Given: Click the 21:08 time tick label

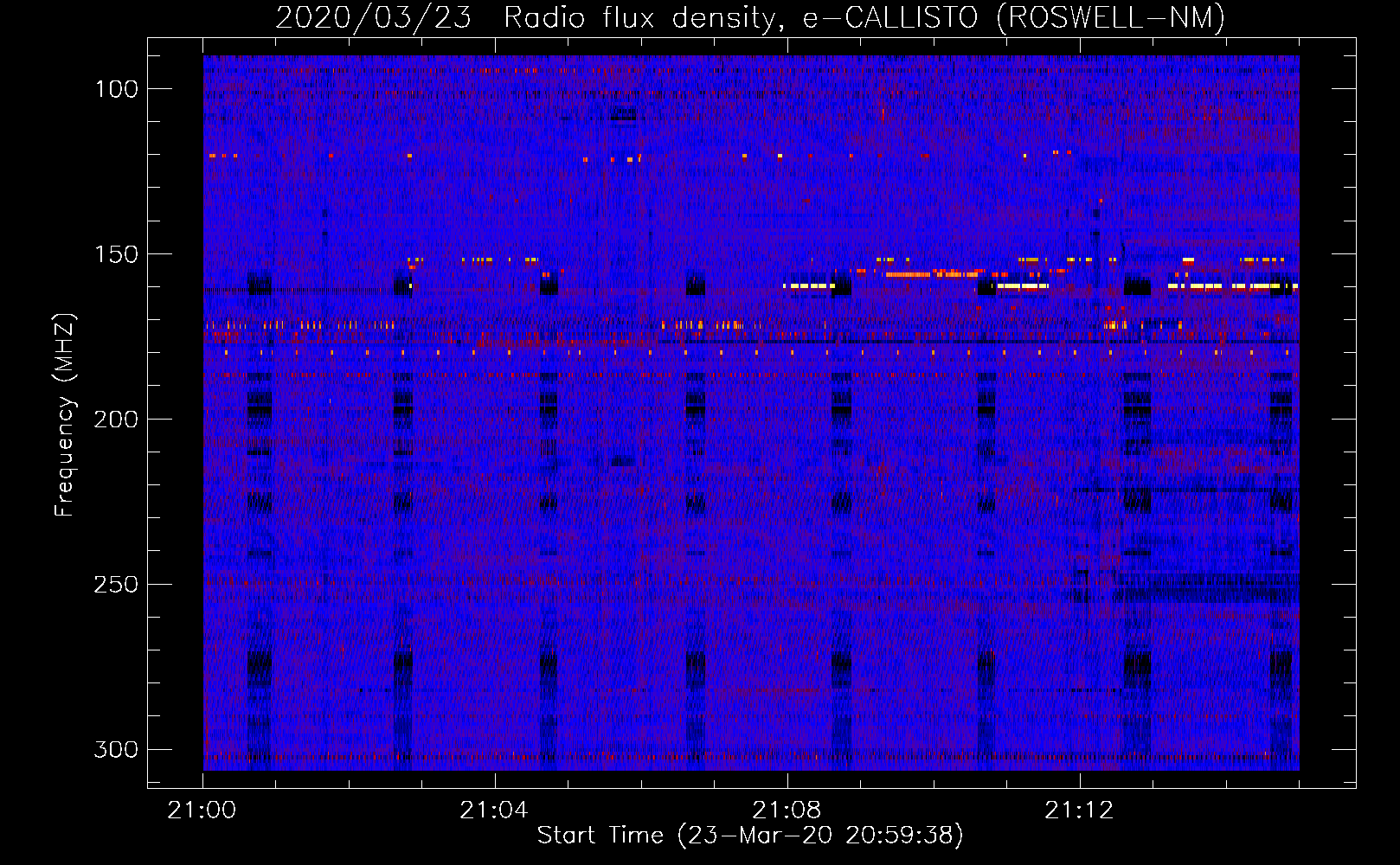Looking at the screenshot, I should coord(787,811).
